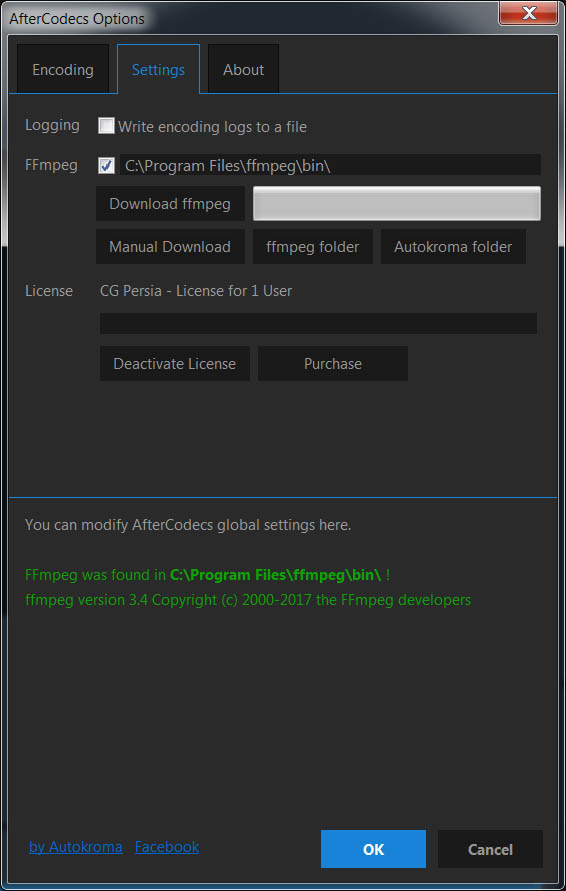Untick the FFmpeg custom path checkbox

point(106,165)
